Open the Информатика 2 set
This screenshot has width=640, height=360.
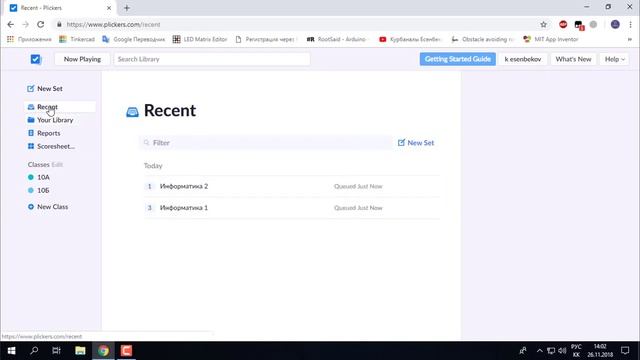point(184,186)
